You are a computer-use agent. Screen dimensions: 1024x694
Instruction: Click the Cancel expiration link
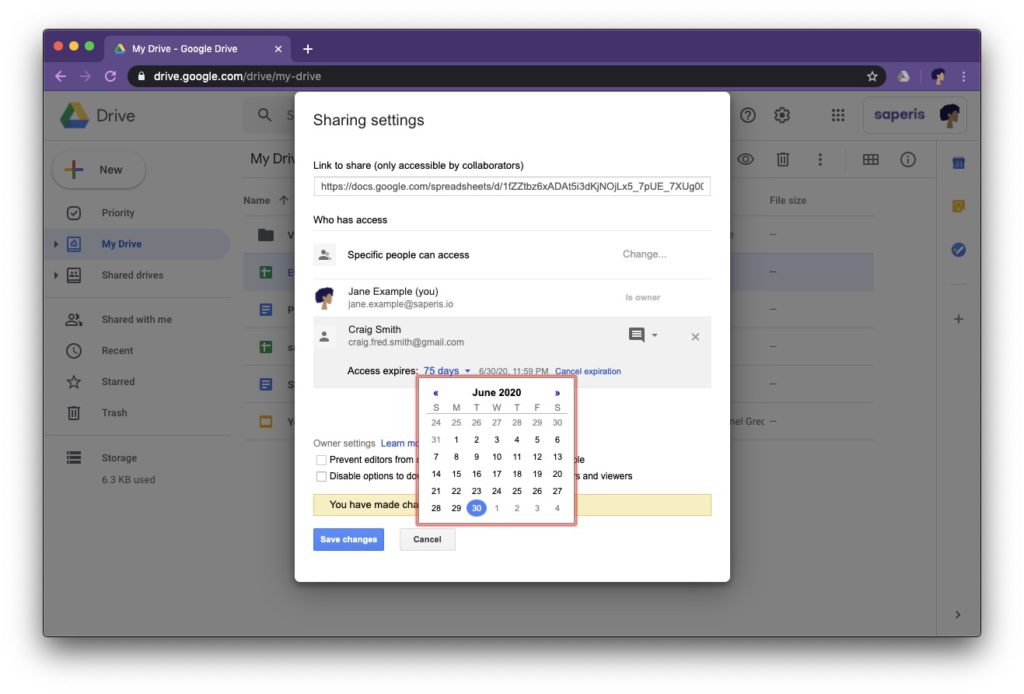(x=586, y=369)
